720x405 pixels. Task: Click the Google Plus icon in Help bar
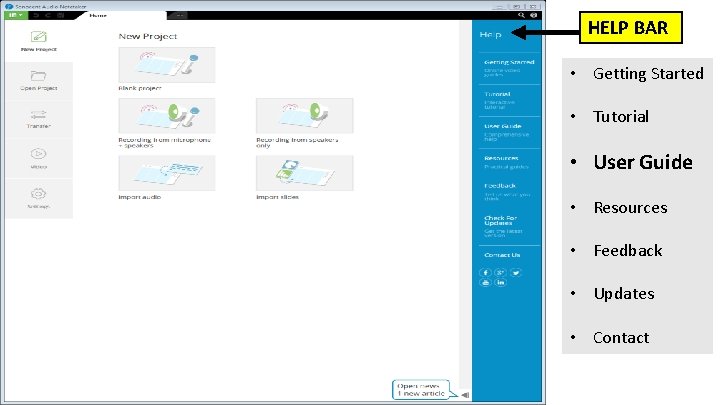[501, 273]
